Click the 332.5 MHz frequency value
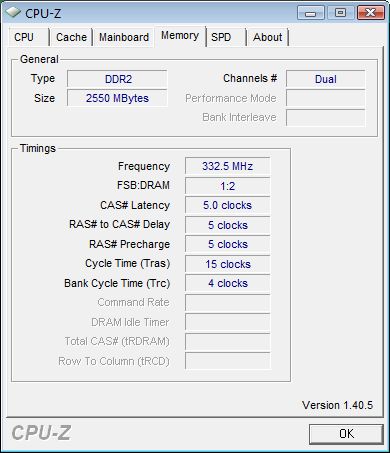This screenshot has width=390, height=453. 227,166
